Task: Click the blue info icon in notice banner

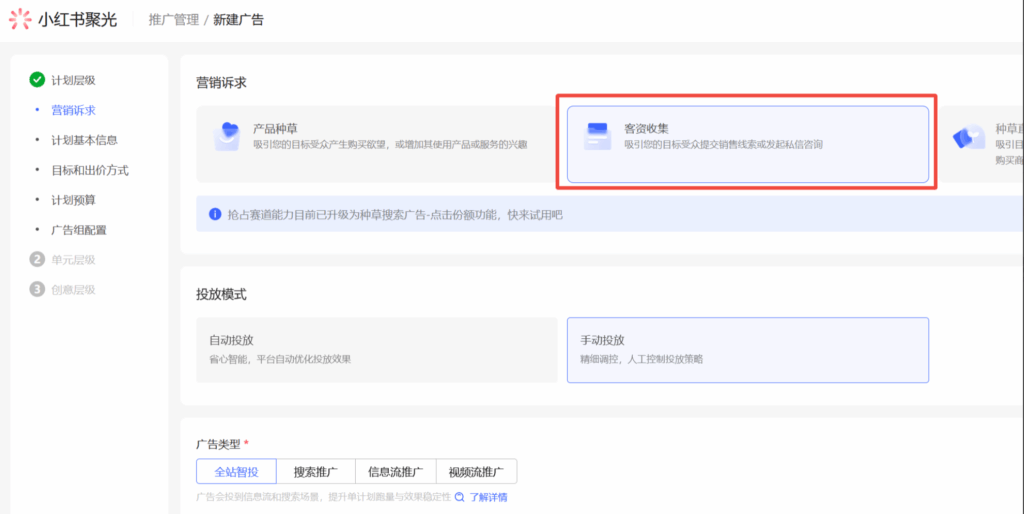Action: 214,214
